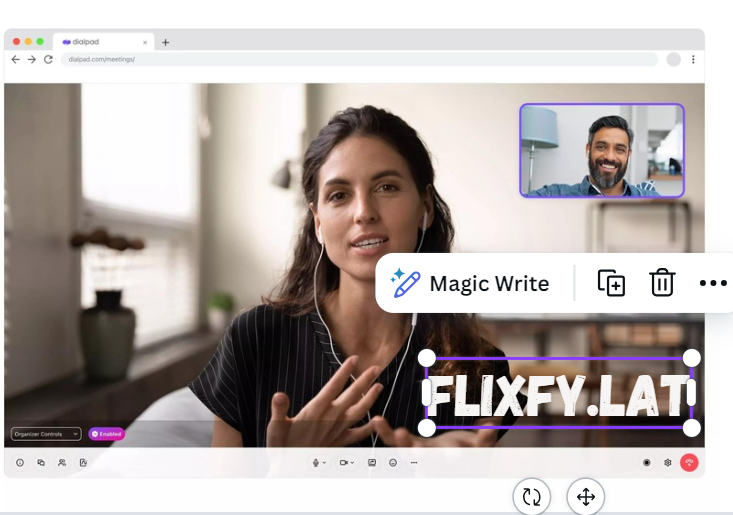Expand the Organizer Controls dropdown

tap(46, 434)
